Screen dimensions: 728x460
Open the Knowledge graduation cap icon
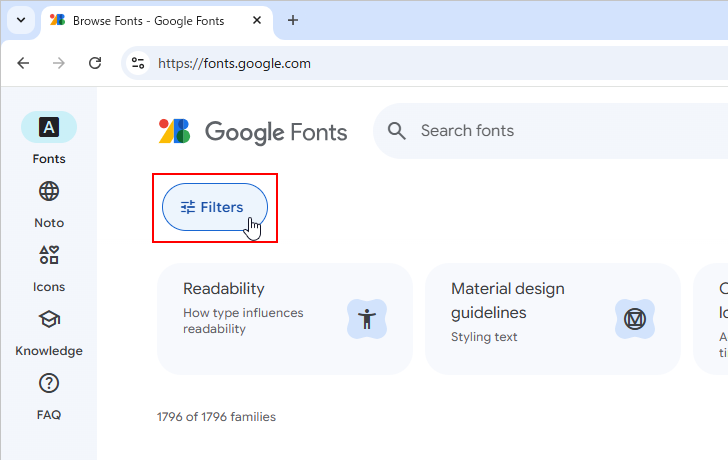(49, 319)
